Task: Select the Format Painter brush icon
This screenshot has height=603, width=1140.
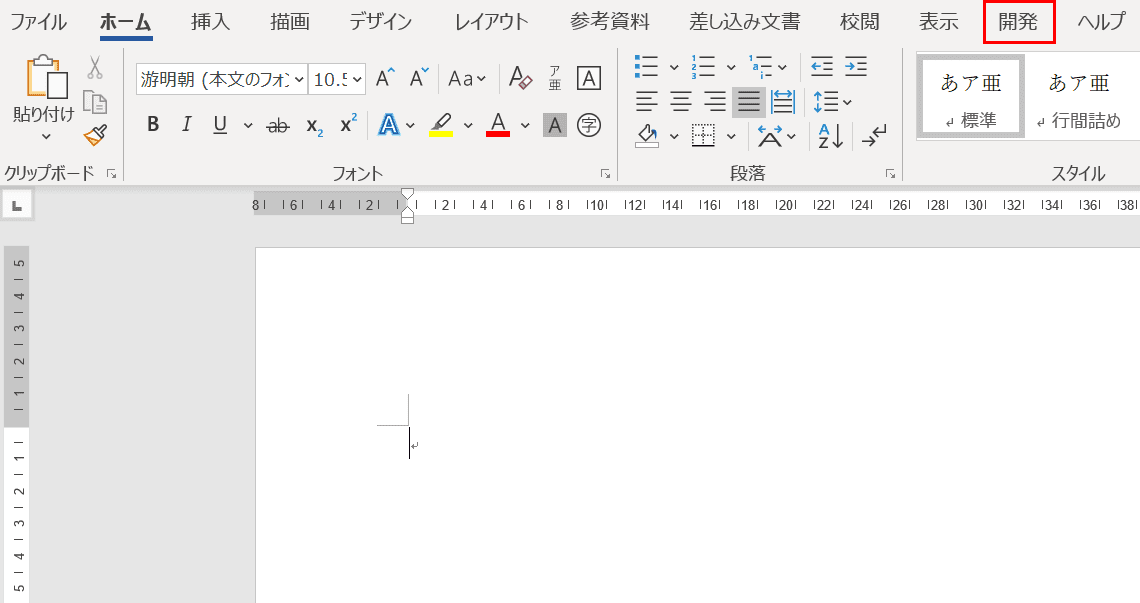Action: tap(95, 135)
